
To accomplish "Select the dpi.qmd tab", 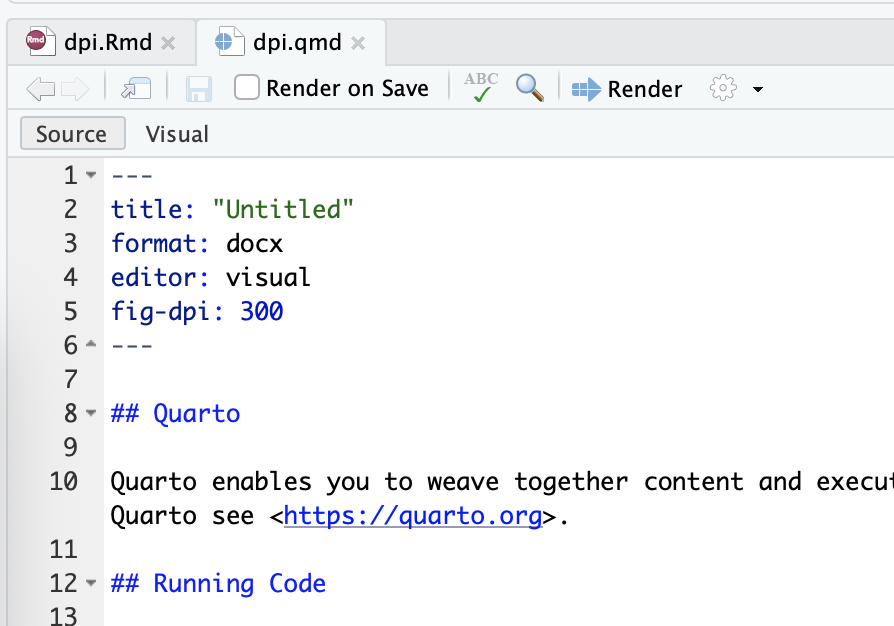I will [x=297, y=42].
